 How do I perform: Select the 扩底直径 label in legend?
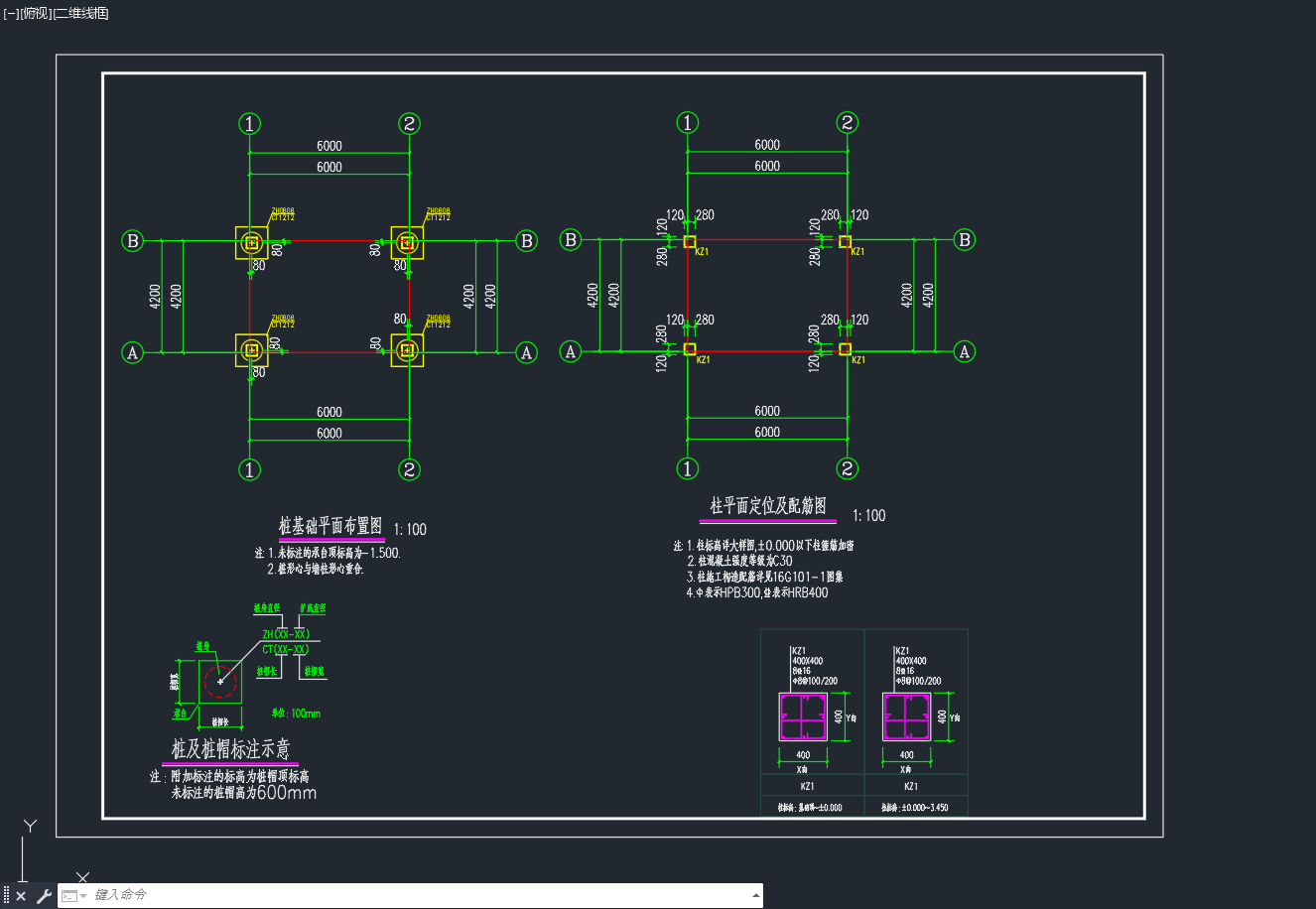(312, 608)
